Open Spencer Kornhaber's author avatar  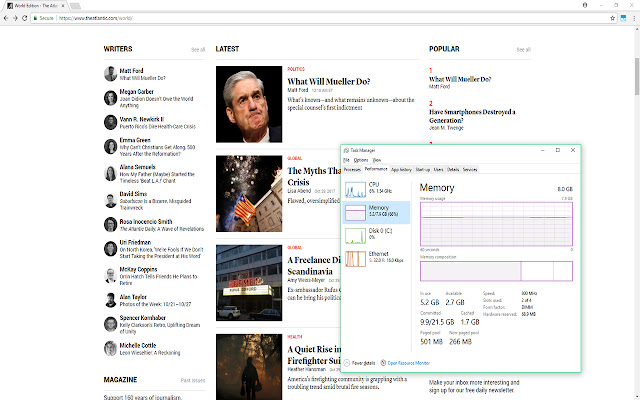pyautogui.click(x=110, y=324)
